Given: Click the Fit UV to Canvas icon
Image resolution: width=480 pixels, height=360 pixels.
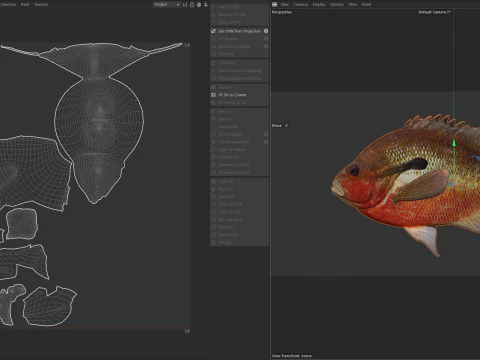Looking at the screenshot, I should (213, 95).
